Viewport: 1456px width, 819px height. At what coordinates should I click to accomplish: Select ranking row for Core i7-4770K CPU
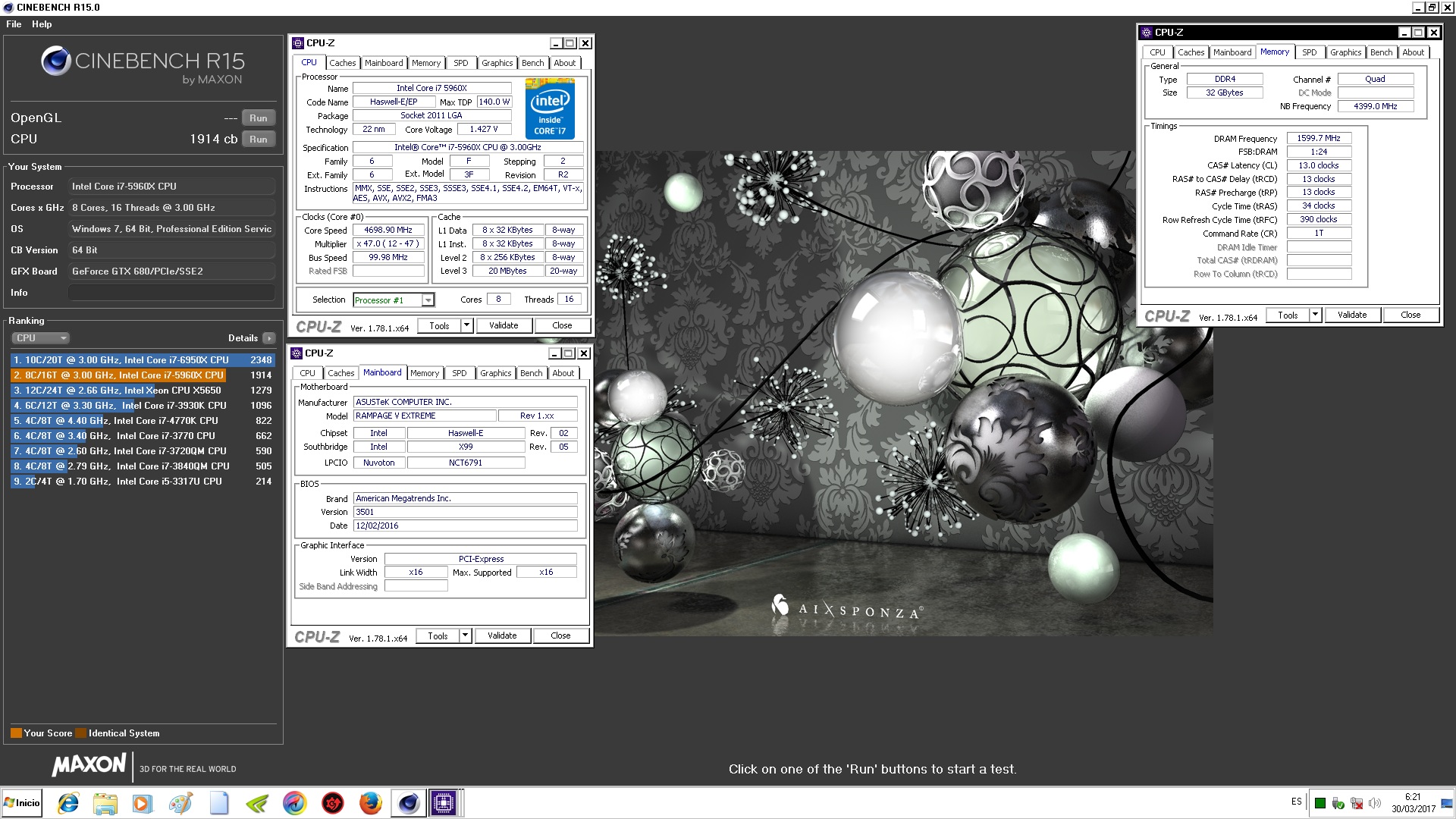click(x=142, y=421)
